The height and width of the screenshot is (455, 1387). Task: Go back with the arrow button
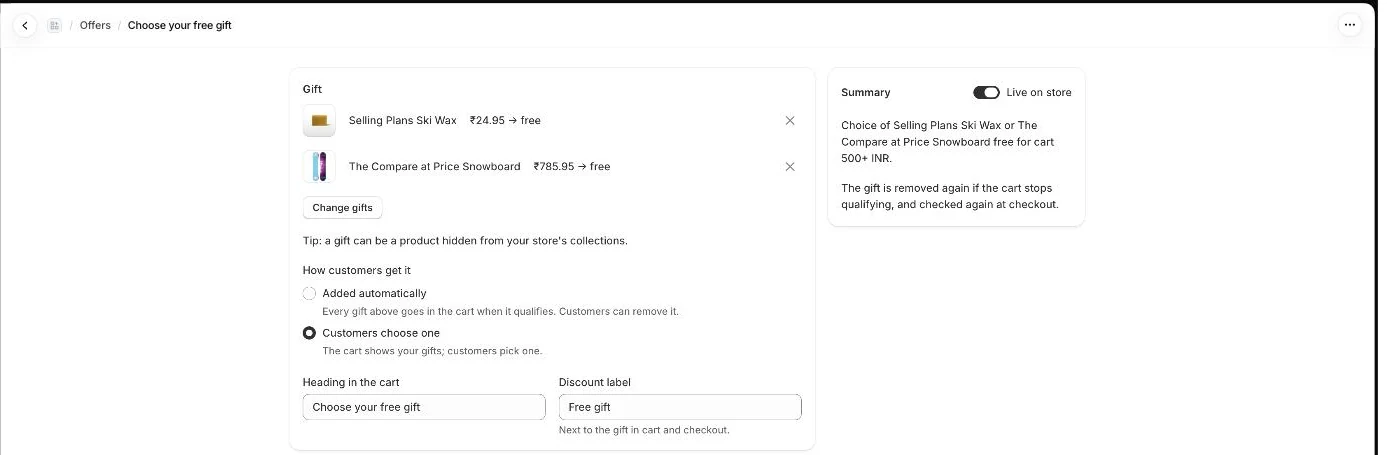(25, 26)
